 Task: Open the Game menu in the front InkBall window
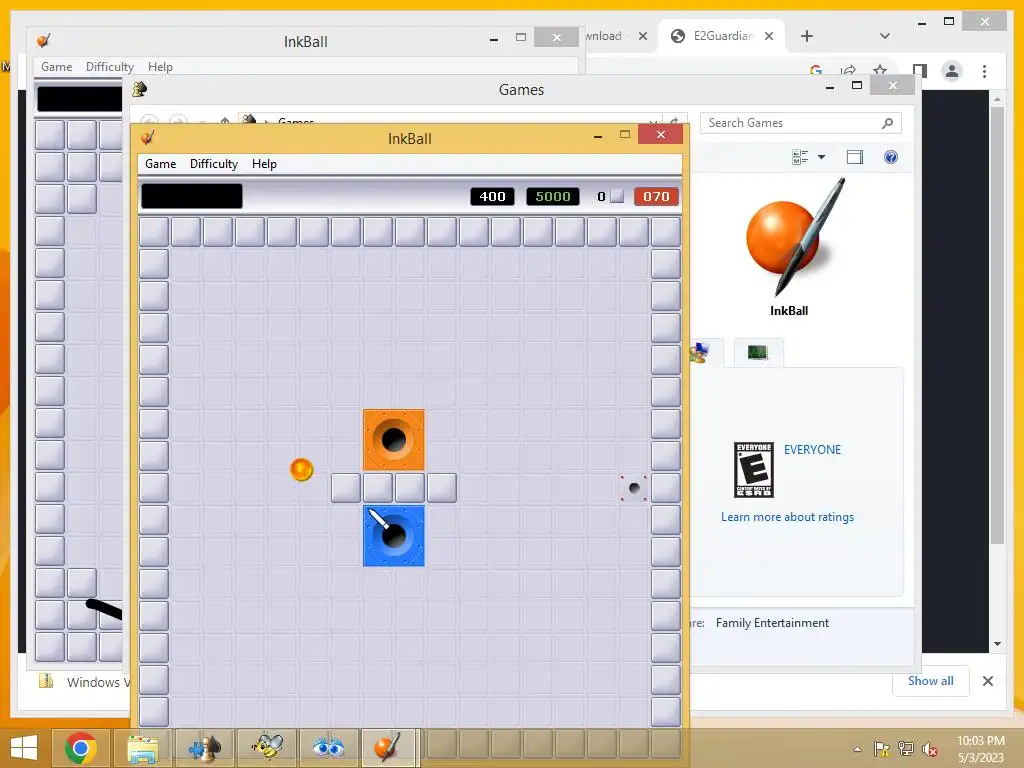pos(160,164)
